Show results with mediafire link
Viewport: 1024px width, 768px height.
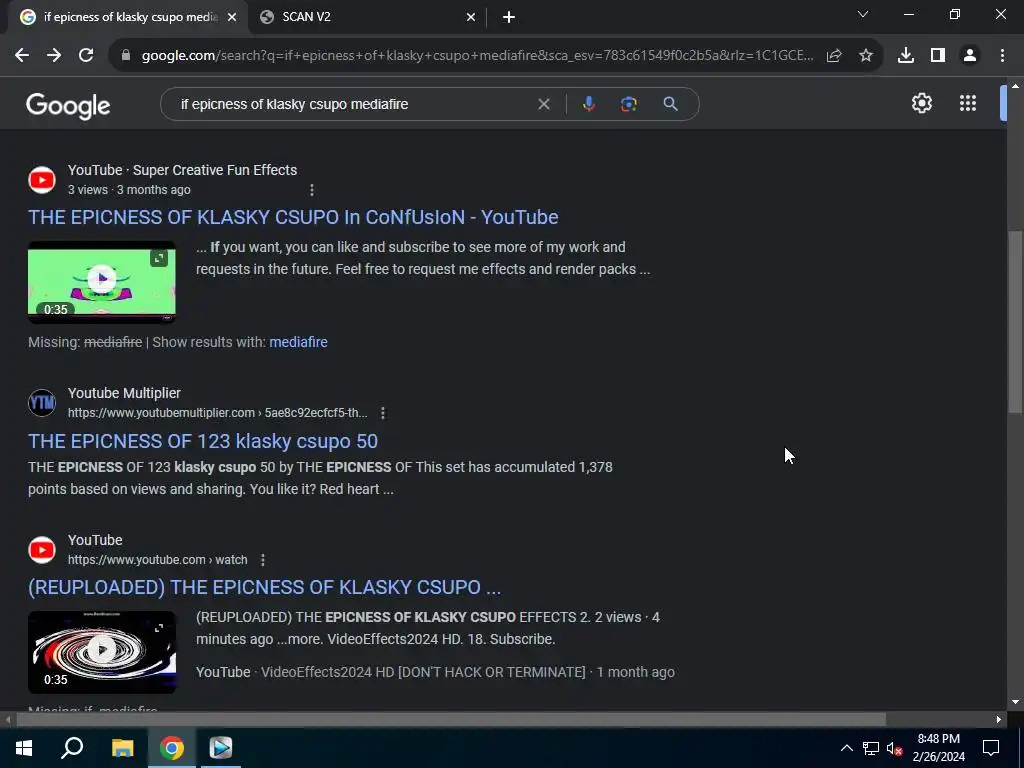tap(298, 342)
